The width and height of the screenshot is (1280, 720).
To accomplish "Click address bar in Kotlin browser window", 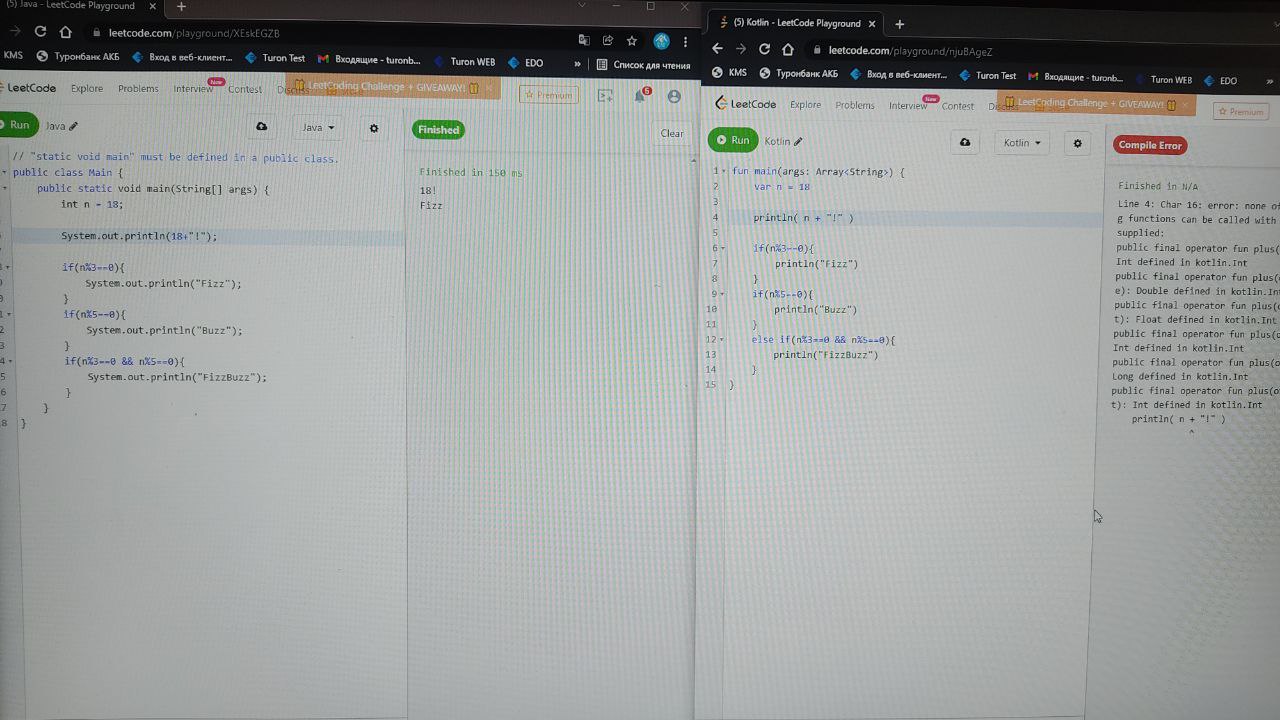I will pos(1040,50).
